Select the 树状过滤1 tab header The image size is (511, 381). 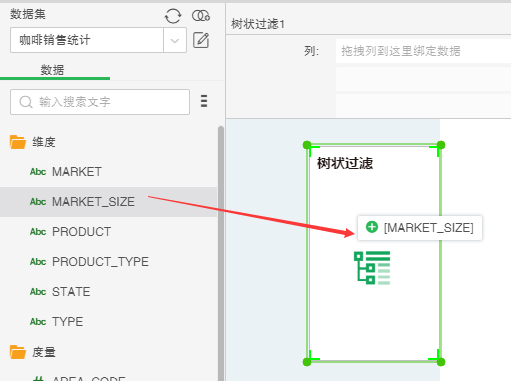[x=258, y=24]
